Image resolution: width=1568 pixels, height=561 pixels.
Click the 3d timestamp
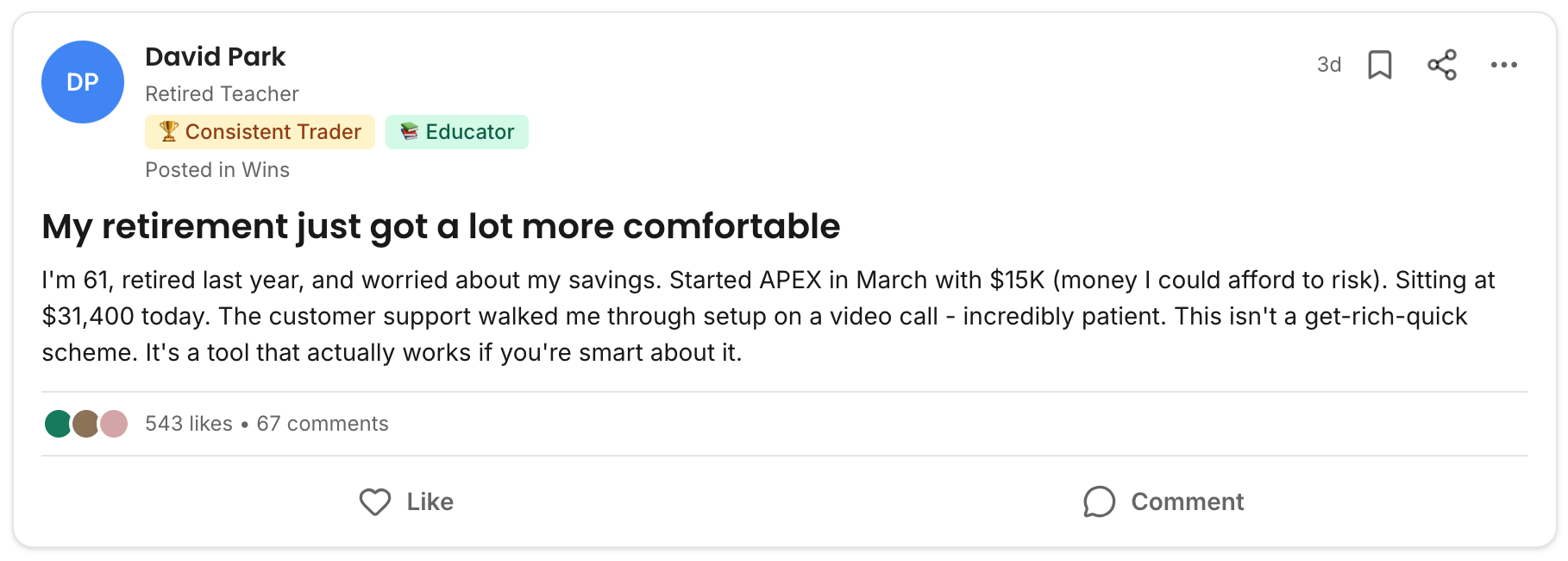[1328, 65]
